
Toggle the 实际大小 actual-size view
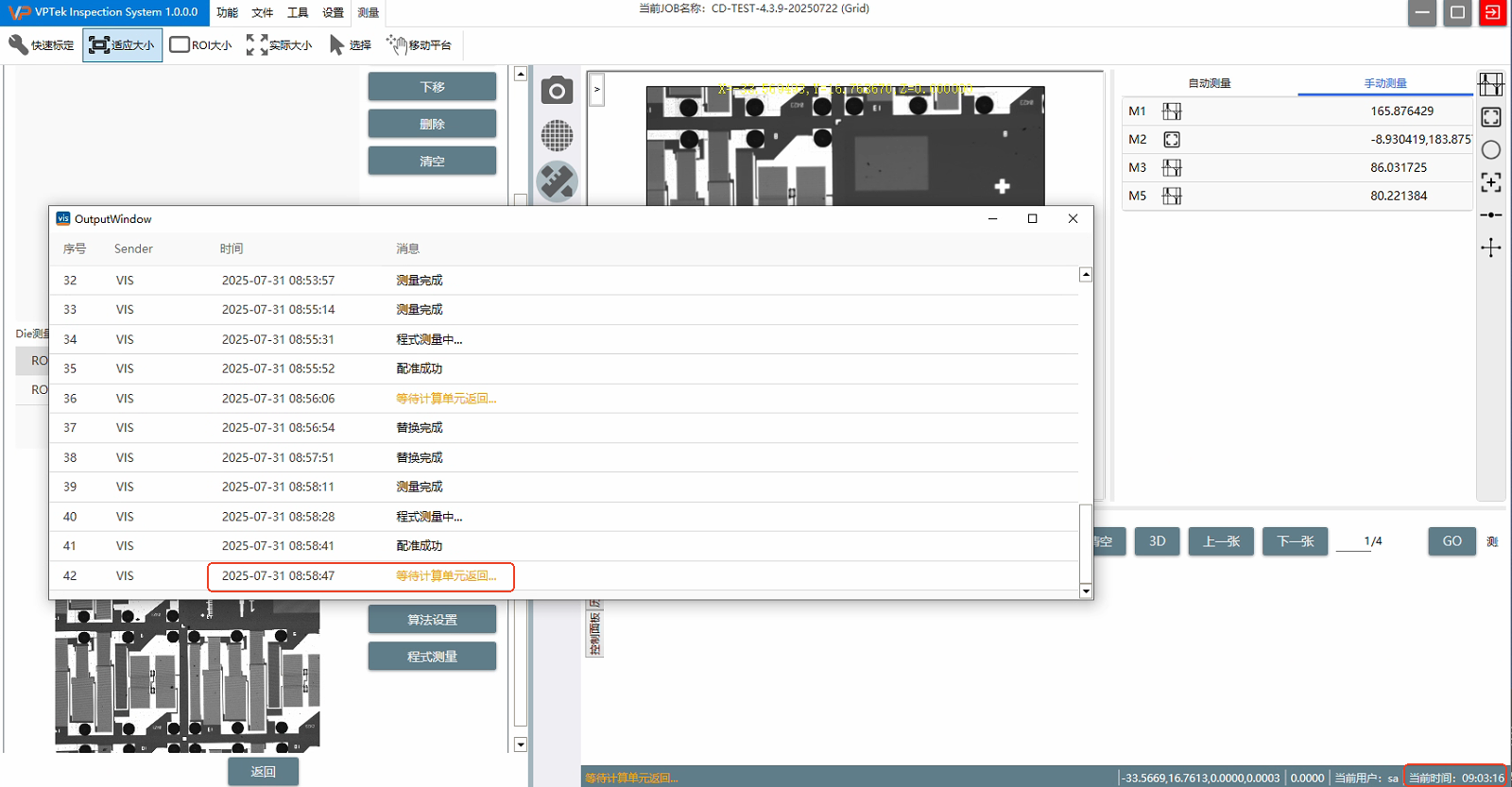(279, 44)
